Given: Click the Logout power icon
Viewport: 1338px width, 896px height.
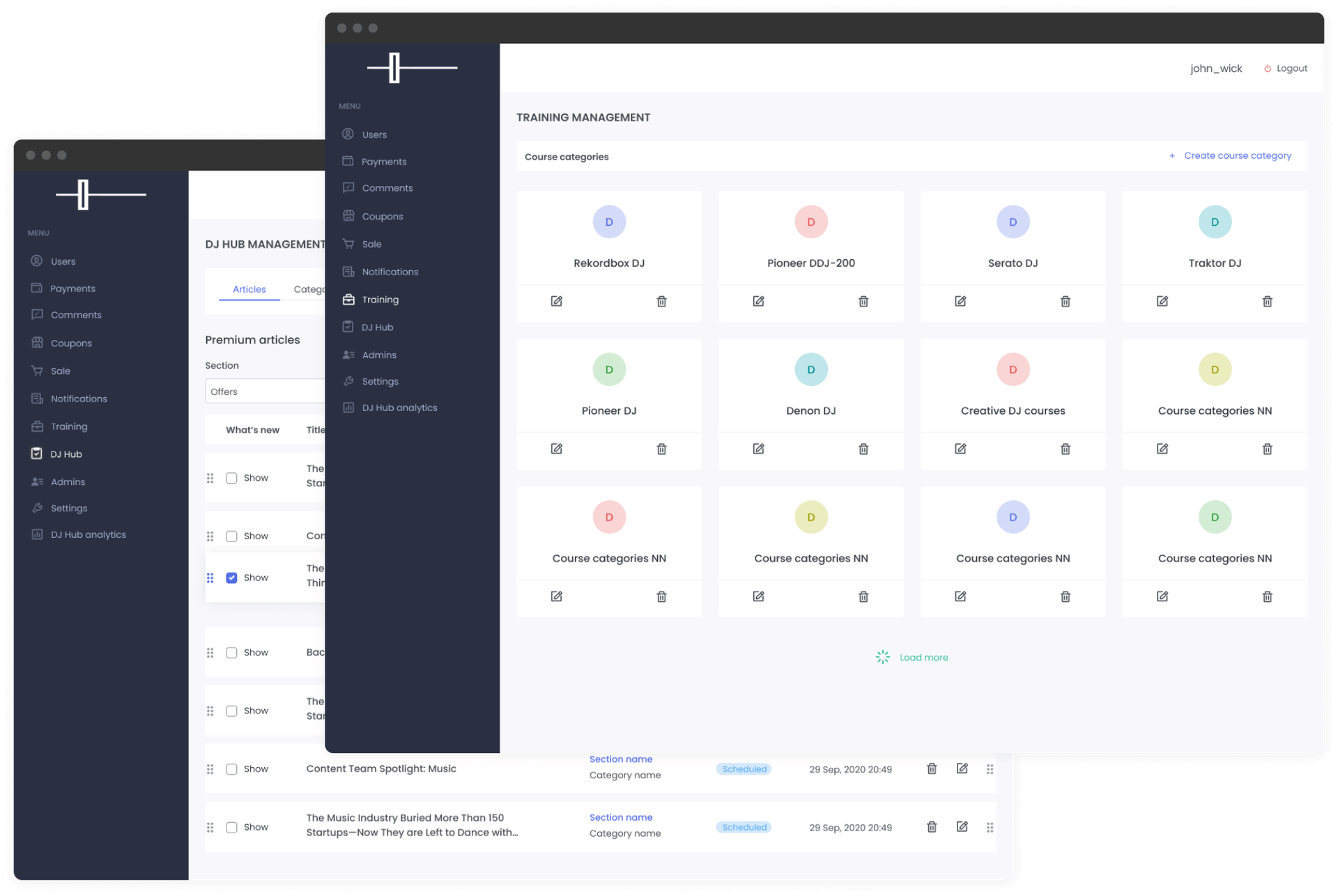Looking at the screenshot, I should click(x=1268, y=68).
